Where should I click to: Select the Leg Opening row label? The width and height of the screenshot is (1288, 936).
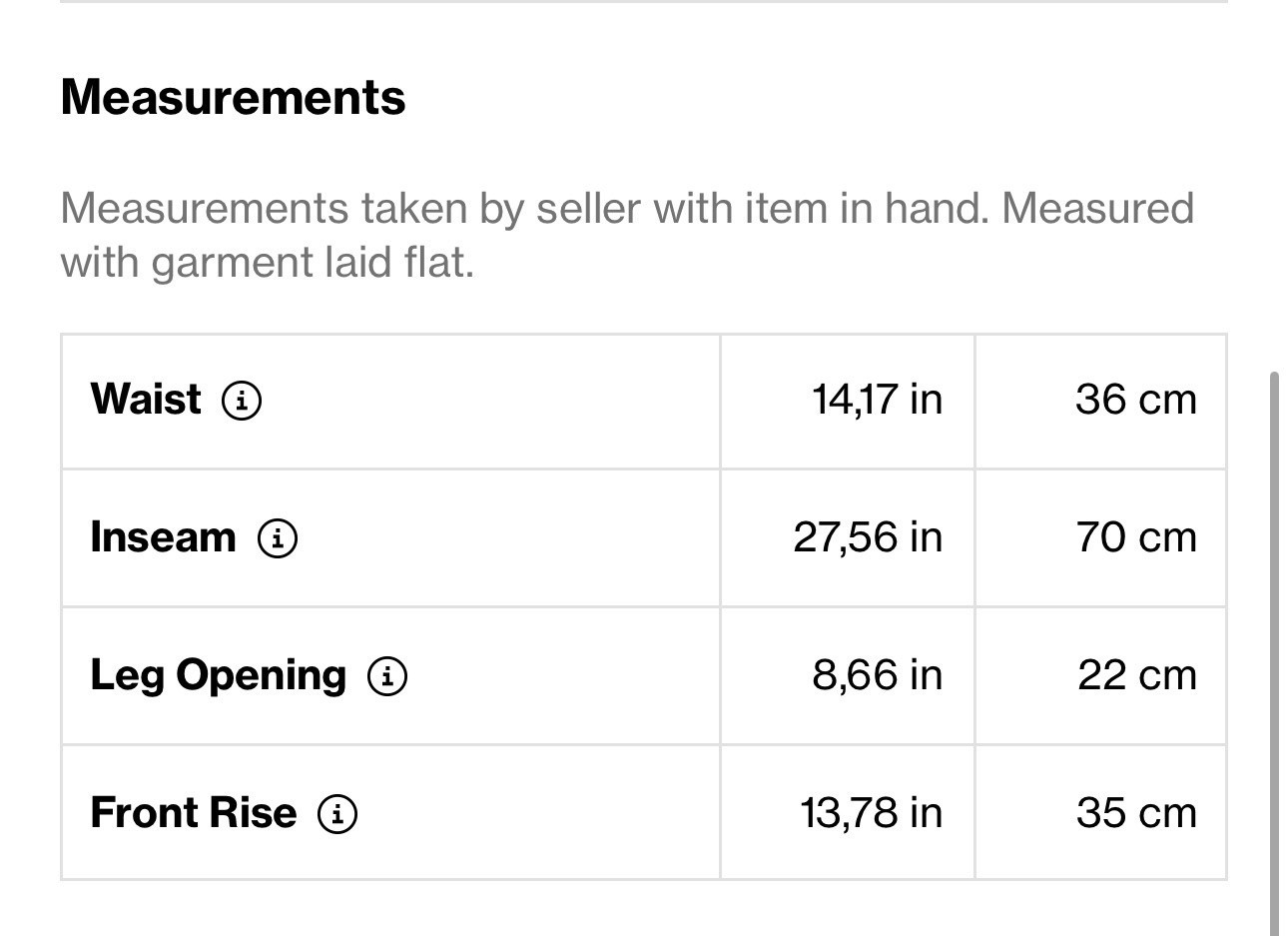(x=219, y=676)
